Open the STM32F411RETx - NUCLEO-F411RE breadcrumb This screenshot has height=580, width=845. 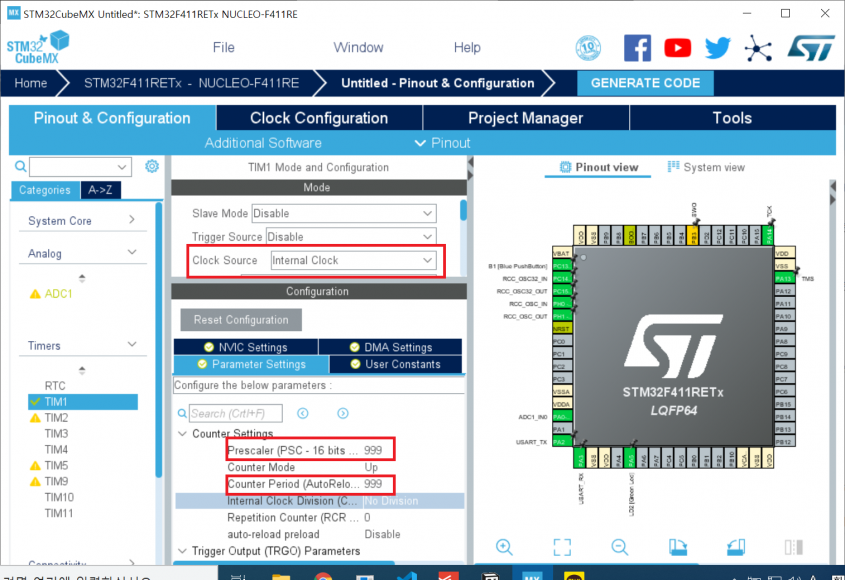tap(191, 83)
